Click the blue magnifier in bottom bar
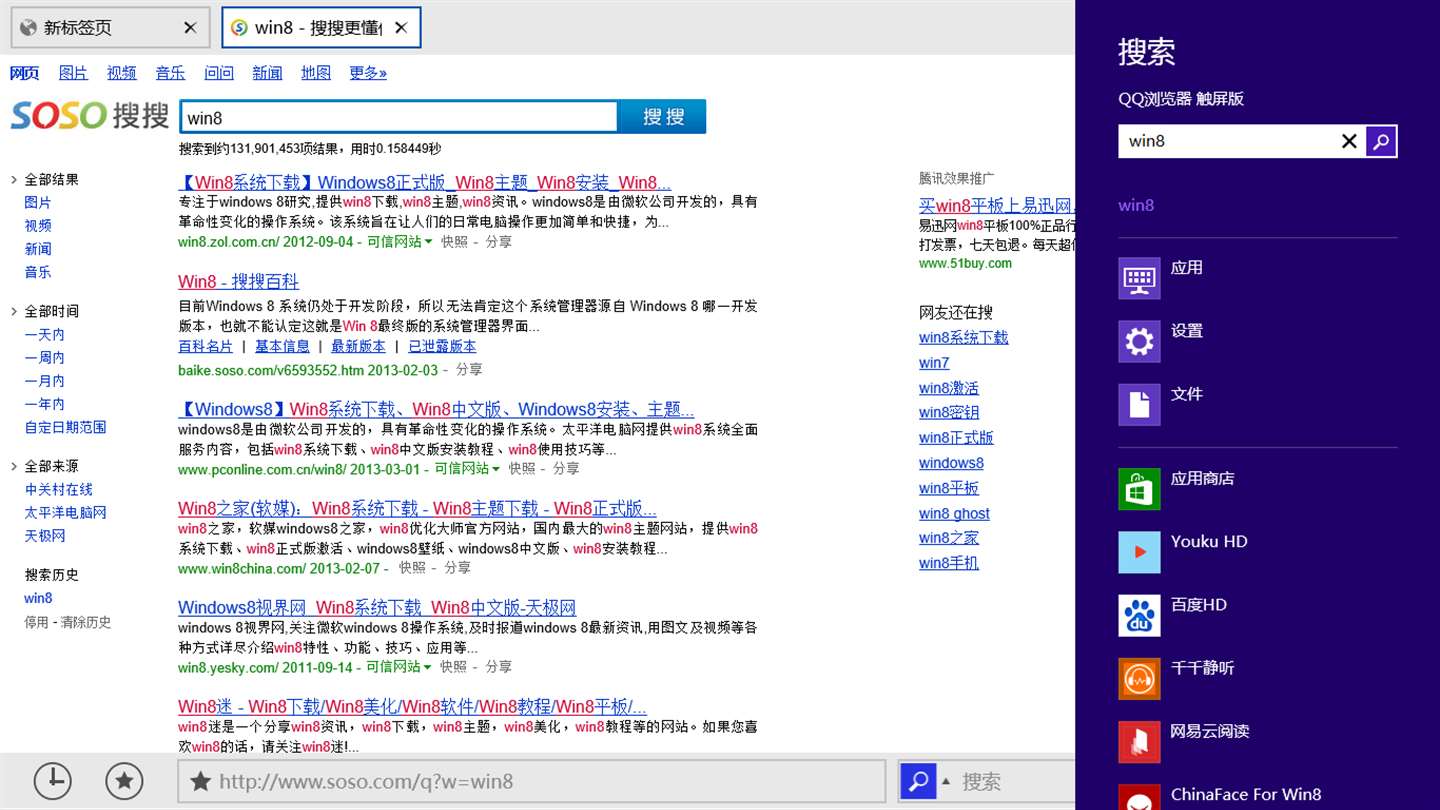This screenshot has height=810, width=1440. [917, 781]
